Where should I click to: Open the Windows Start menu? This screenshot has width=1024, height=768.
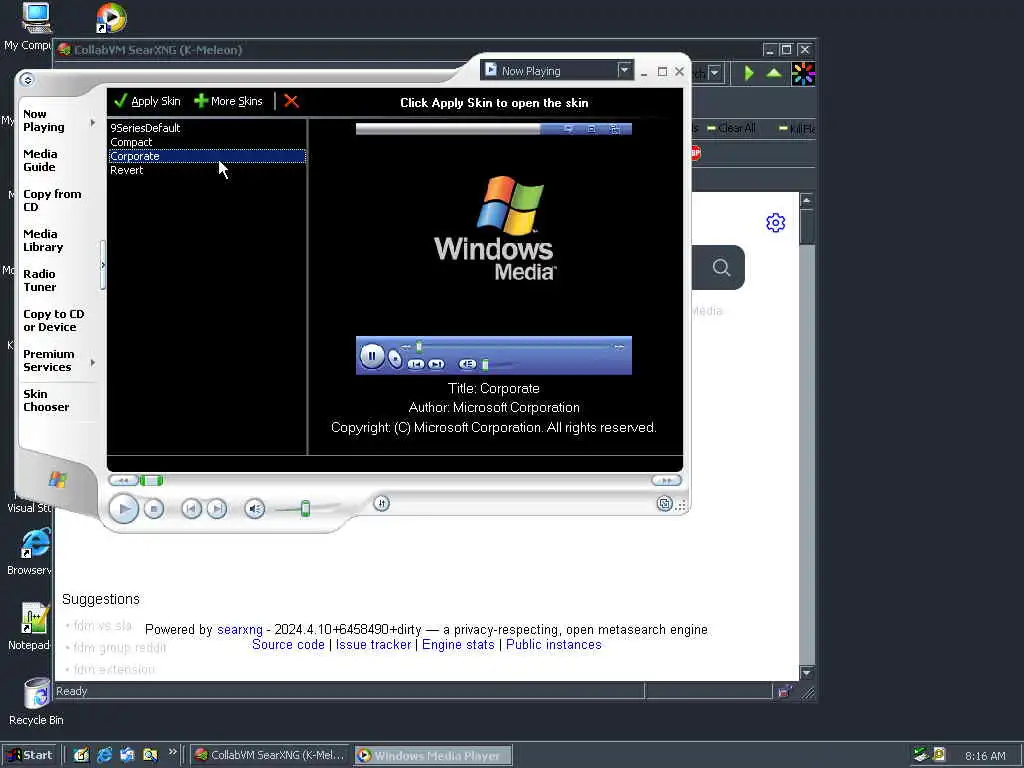(x=30, y=755)
